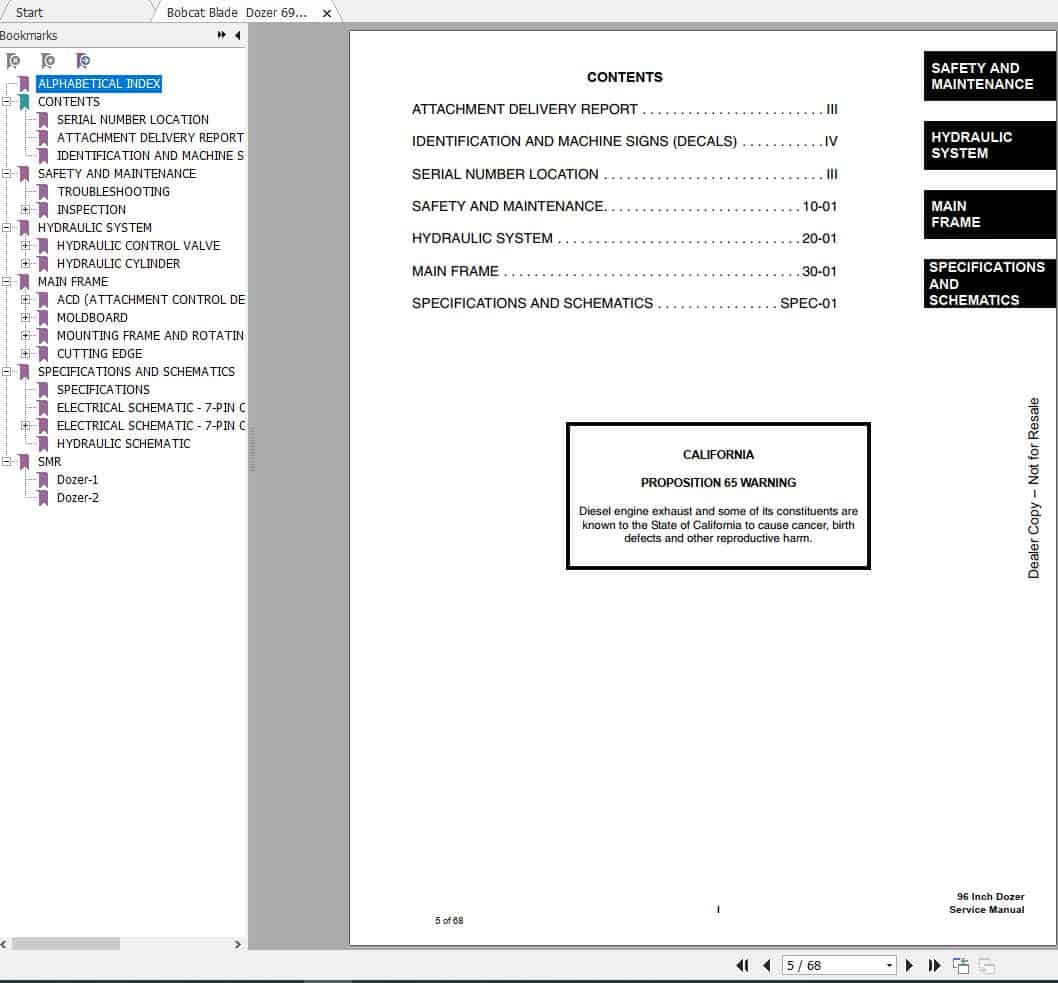The width and height of the screenshot is (1058, 983).
Task: Follow the HYDRAULIC SYSTEM 20-01 contents entry
Action: pos(624,239)
